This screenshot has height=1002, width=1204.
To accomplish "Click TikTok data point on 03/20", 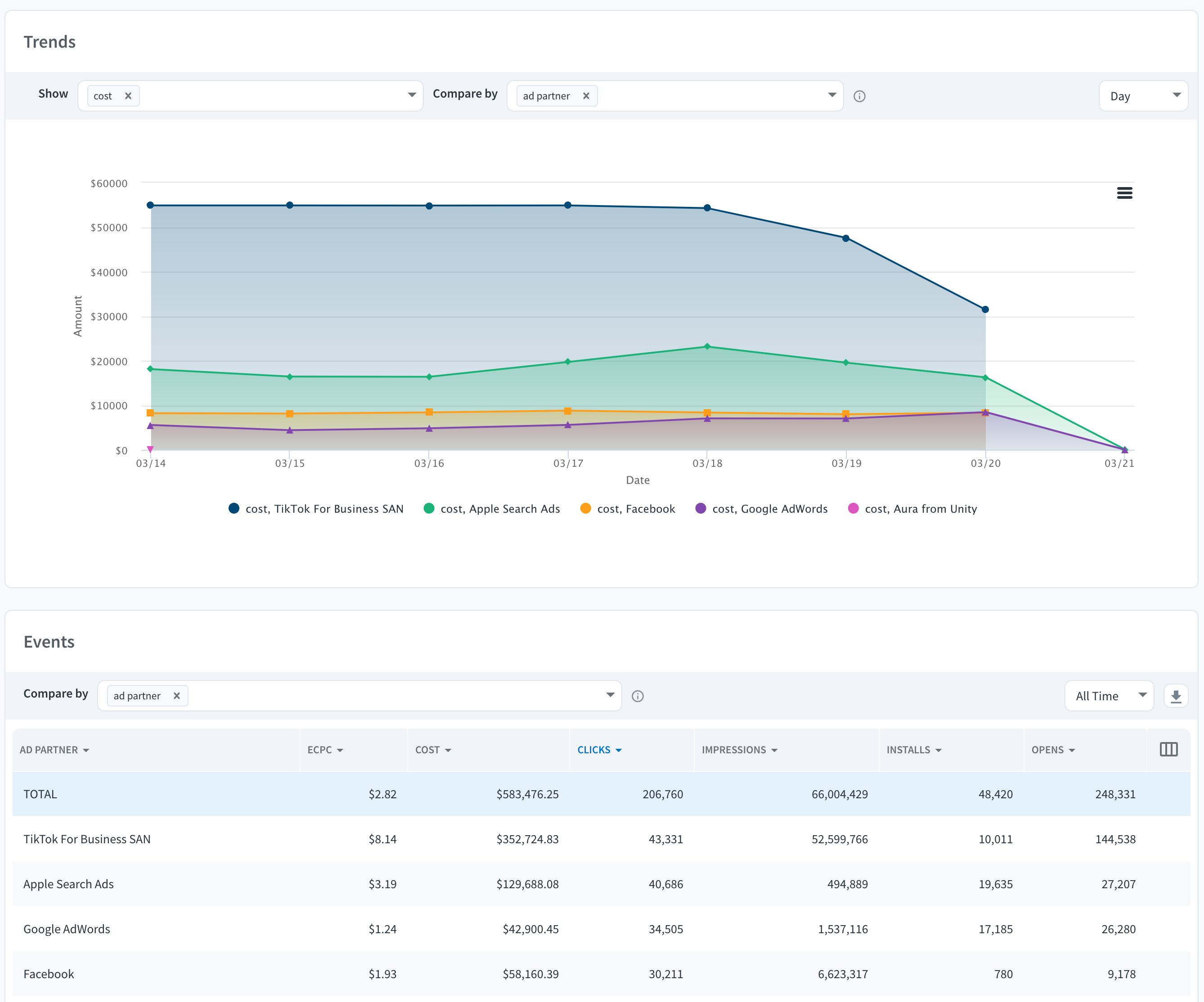I will pyautogui.click(x=985, y=309).
